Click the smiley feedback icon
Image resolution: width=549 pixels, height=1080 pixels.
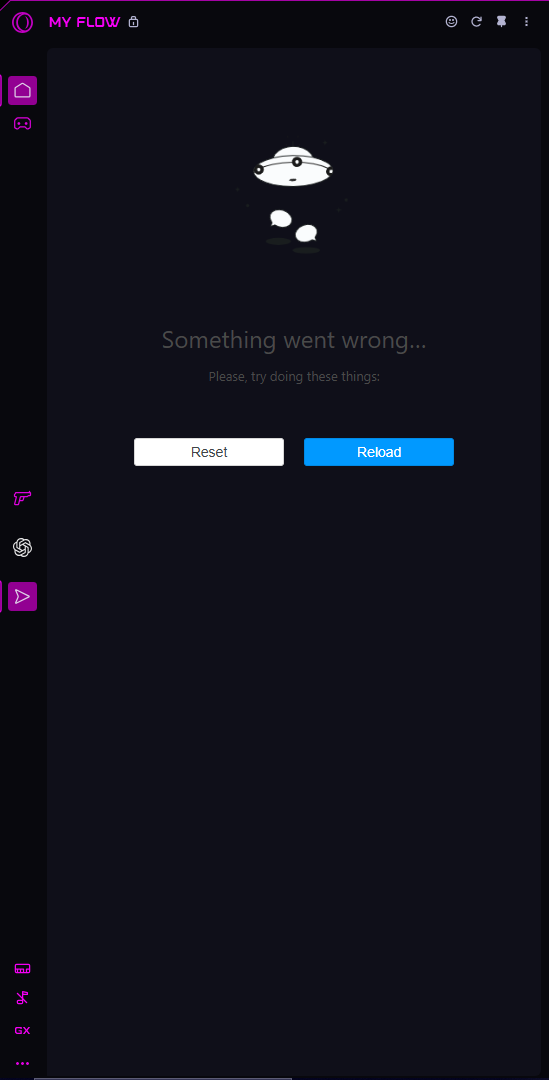click(451, 21)
